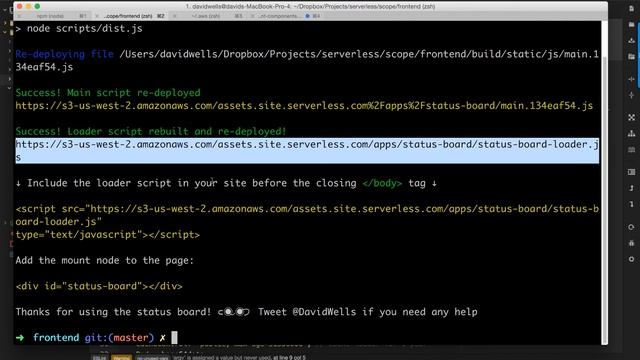Click the gear settings icon in the editor toolbar
Viewport: 640px width, 360px height.
pos(631,259)
